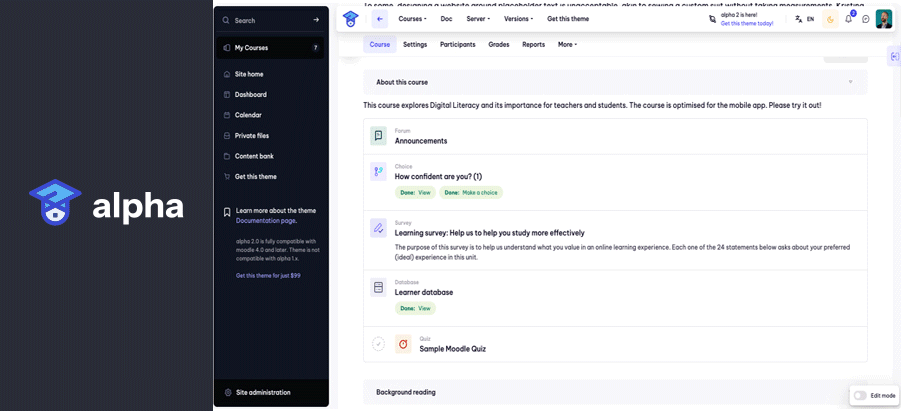Image resolution: width=901 pixels, height=411 pixels.
Task: Click the Learner database icon
Action: 378,287
